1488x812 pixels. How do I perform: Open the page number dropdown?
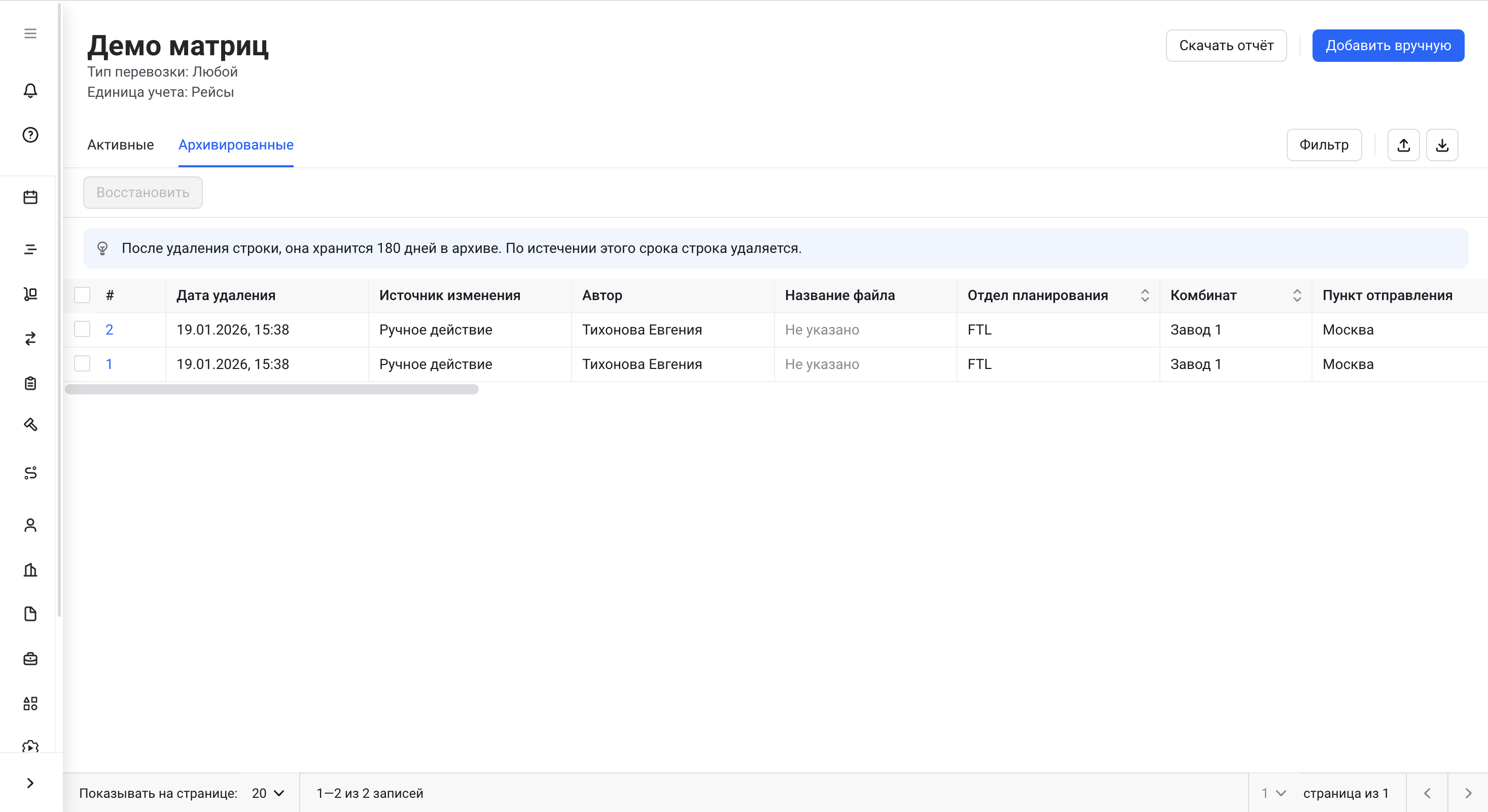click(1273, 793)
